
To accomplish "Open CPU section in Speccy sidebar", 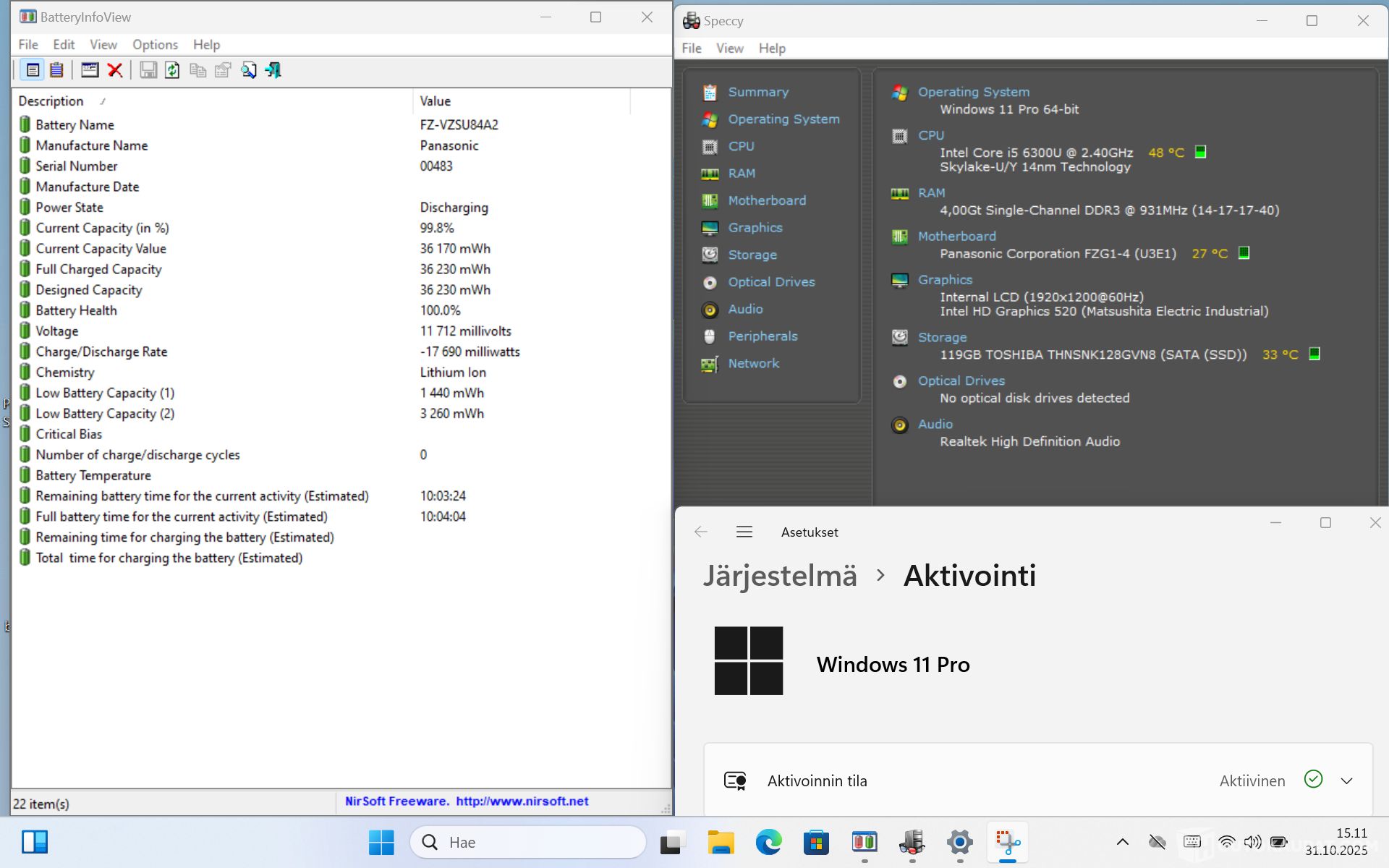I will point(741,146).
